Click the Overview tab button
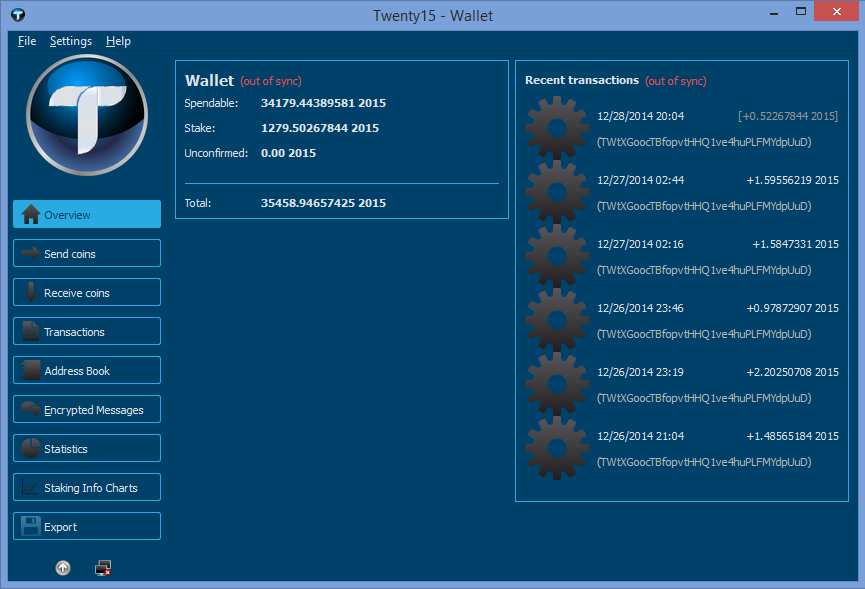The height and width of the screenshot is (589, 865). pos(87,214)
